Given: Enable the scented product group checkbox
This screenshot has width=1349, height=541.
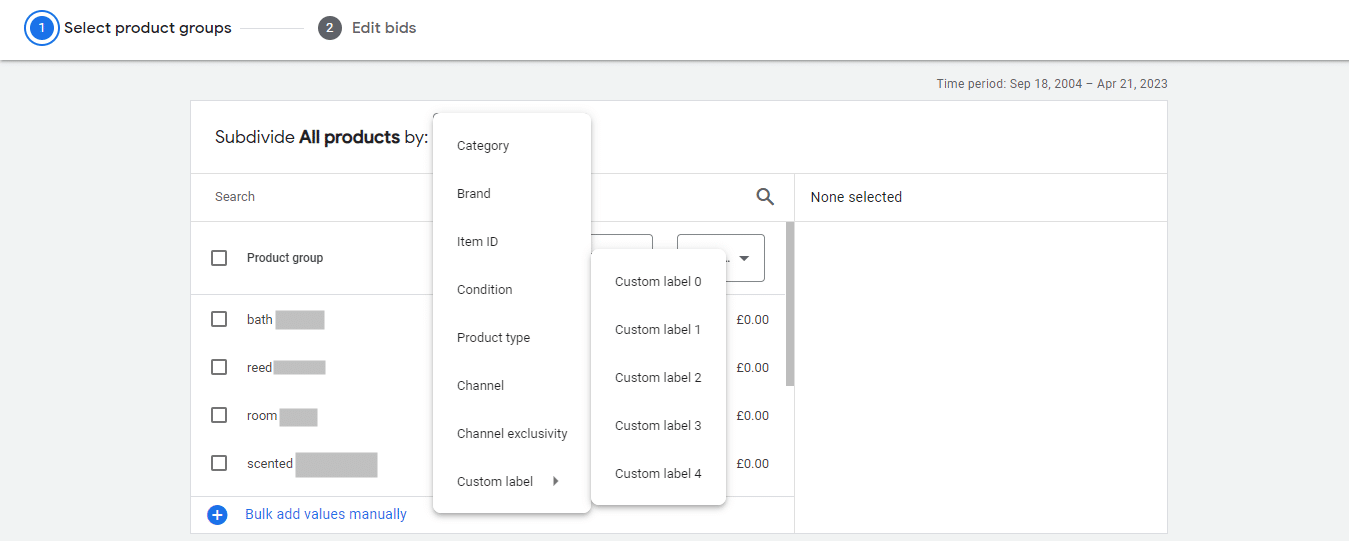Looking at the screenshot, I should pyautogui.click(x=219, y=463).
